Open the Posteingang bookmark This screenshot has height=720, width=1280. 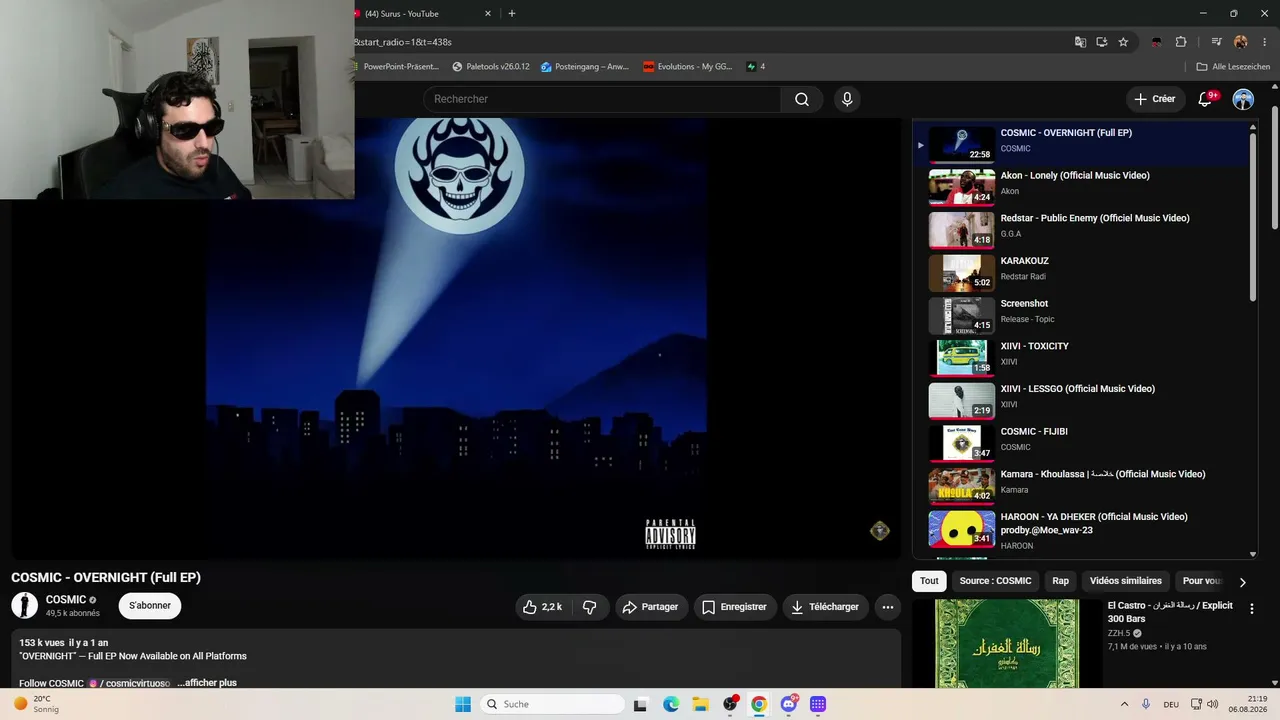coord(585,67)
